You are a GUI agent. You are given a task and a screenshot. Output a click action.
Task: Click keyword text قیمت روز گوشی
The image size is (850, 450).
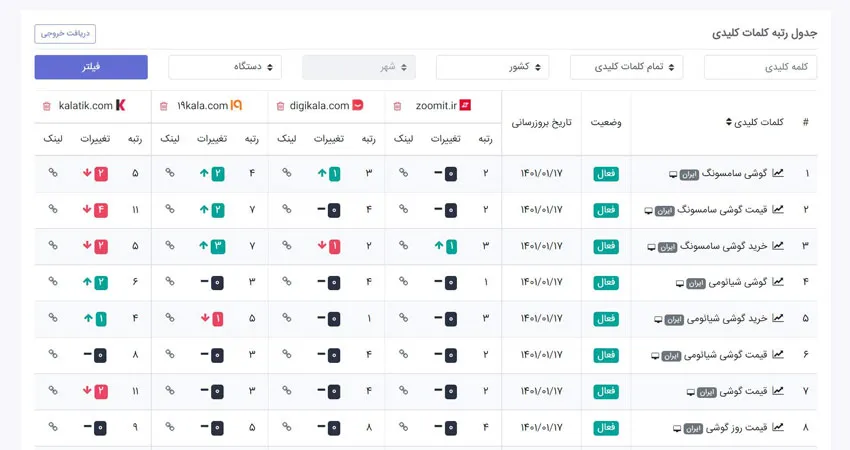coord(736,427)
